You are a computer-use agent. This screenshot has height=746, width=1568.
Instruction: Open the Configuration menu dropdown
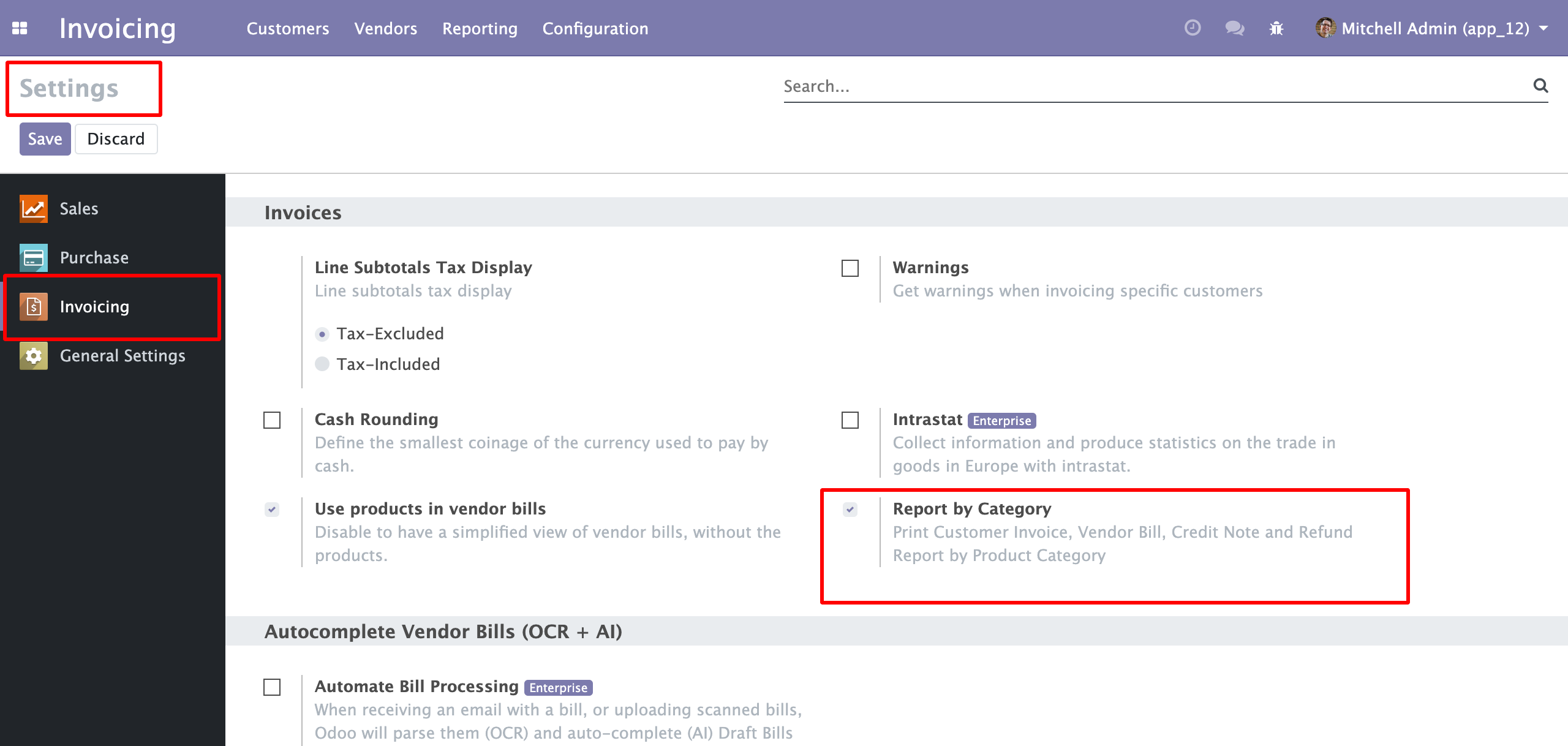595,28
